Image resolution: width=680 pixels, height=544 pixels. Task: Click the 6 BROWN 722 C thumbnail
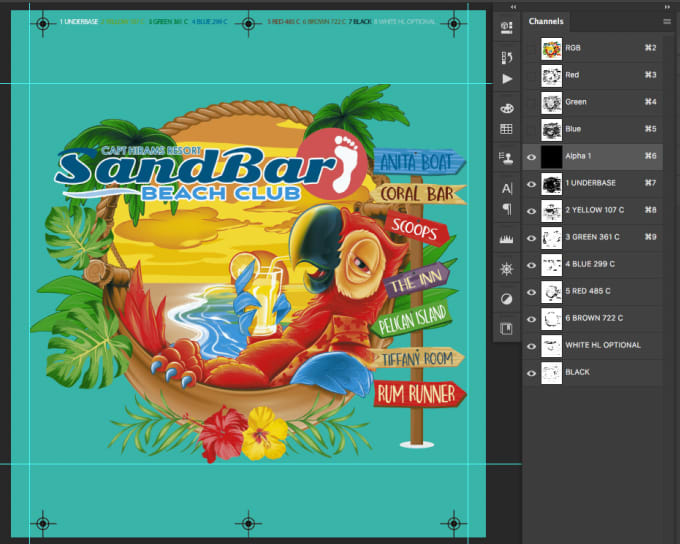[x=551, y=319]
